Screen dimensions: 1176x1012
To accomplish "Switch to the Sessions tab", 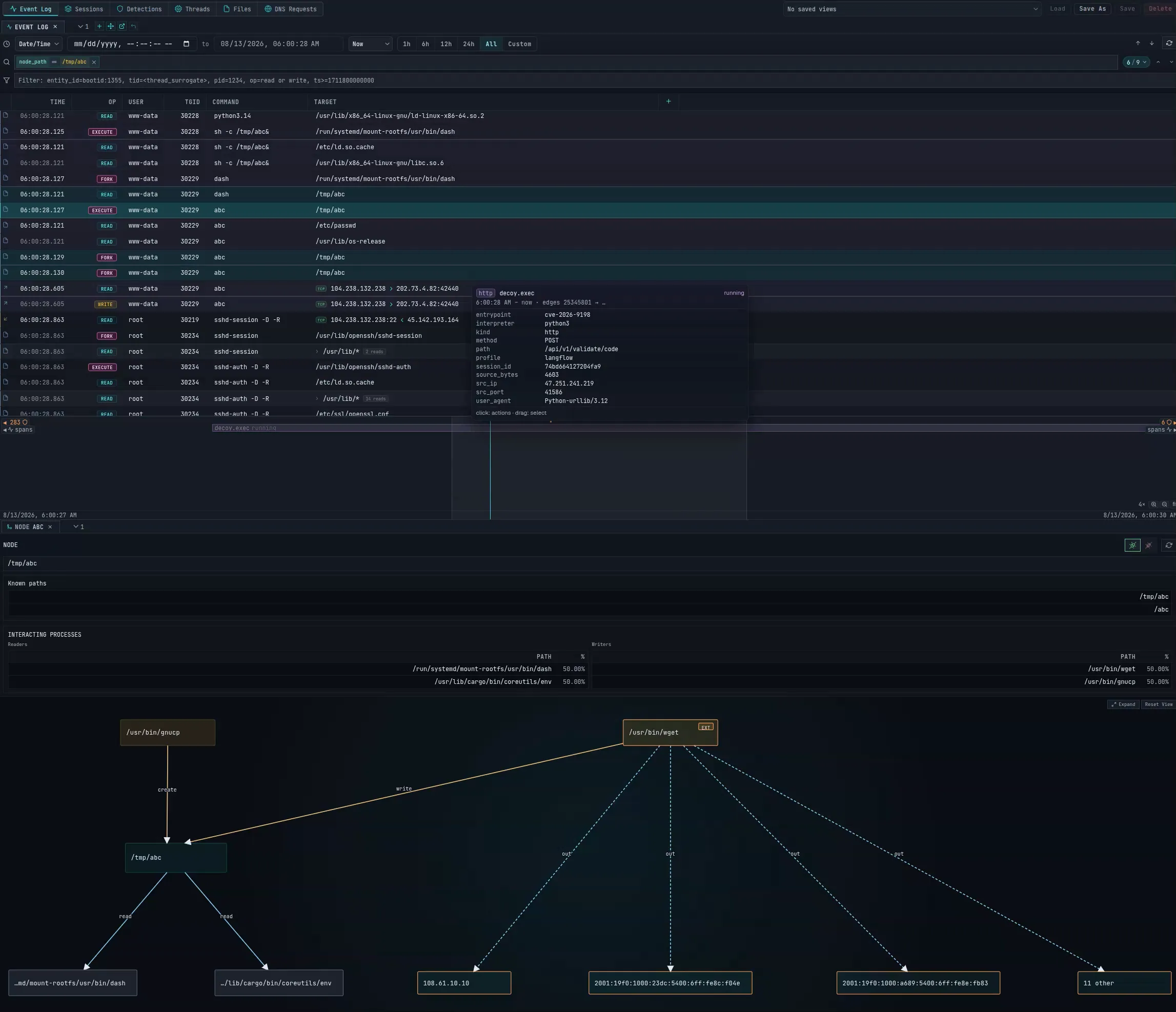I will pos(84,9).
